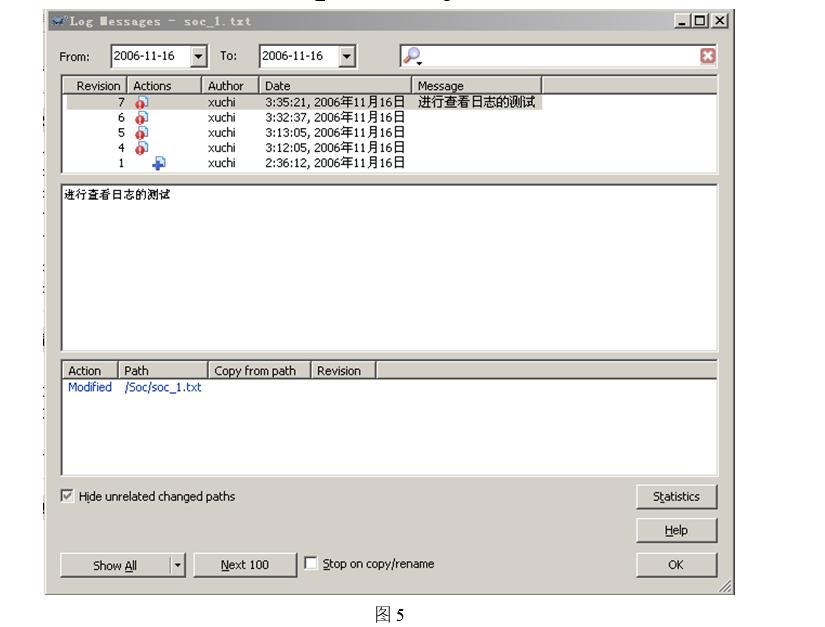Toggle Hide unrelated changed paths checkbox
This screenshot has height=627, width=825.
tap(68, 496)
